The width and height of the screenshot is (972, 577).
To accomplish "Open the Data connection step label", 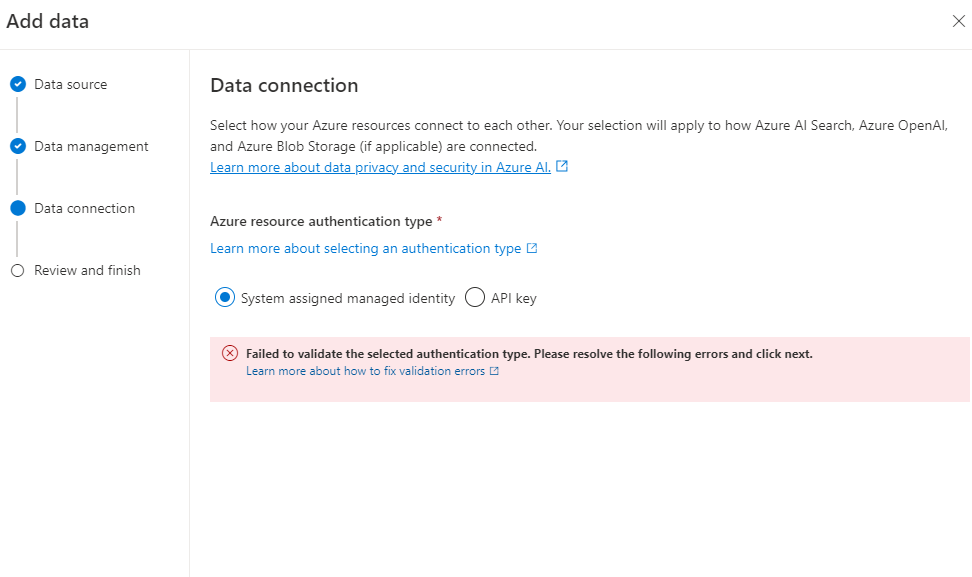I will [x=84, y=209].
